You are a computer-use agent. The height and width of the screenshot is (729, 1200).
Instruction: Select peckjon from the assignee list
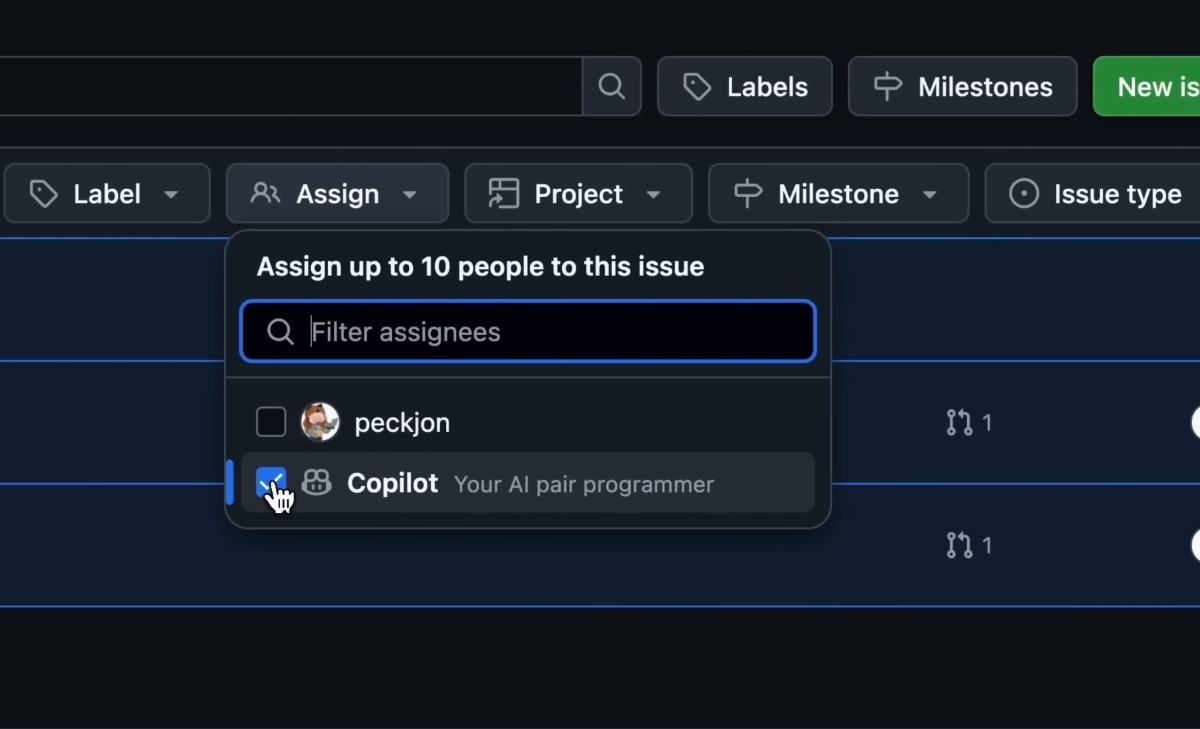tap(402, 422)
